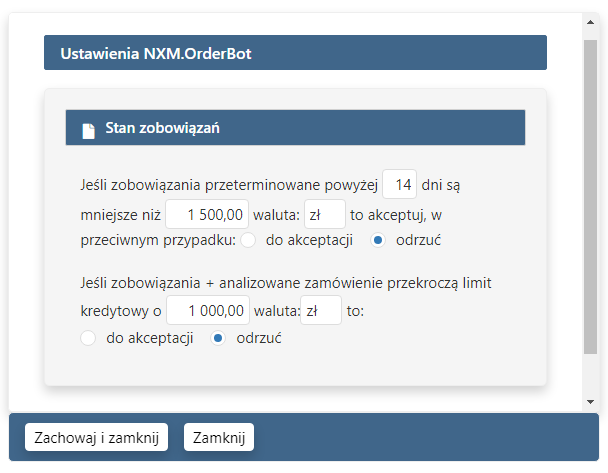This screenshot has height=473, width=608.
Task: Select 'odrzuć' for credit limit rule
Action: pos(218,338)
